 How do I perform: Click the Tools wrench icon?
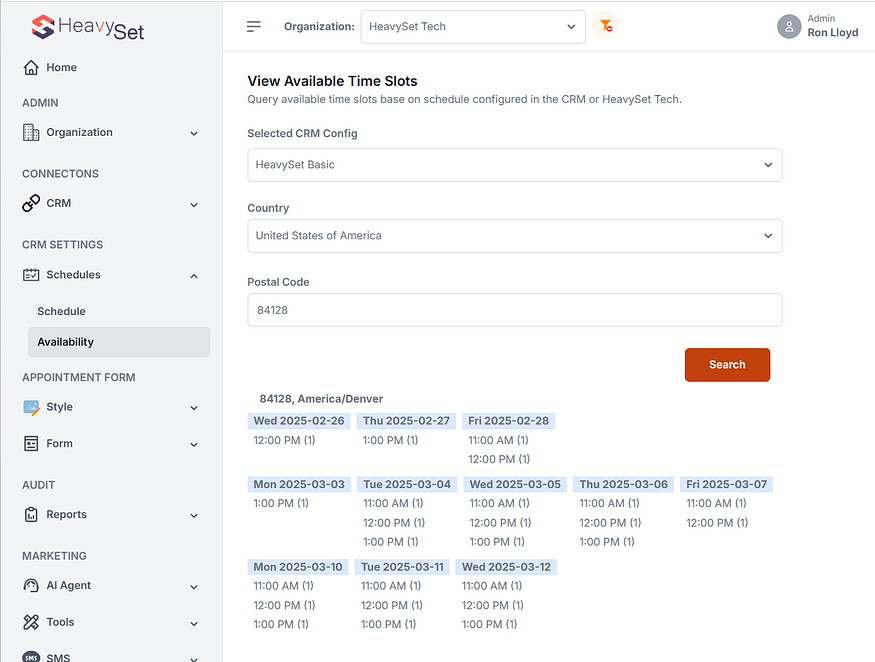pos(31,622)
